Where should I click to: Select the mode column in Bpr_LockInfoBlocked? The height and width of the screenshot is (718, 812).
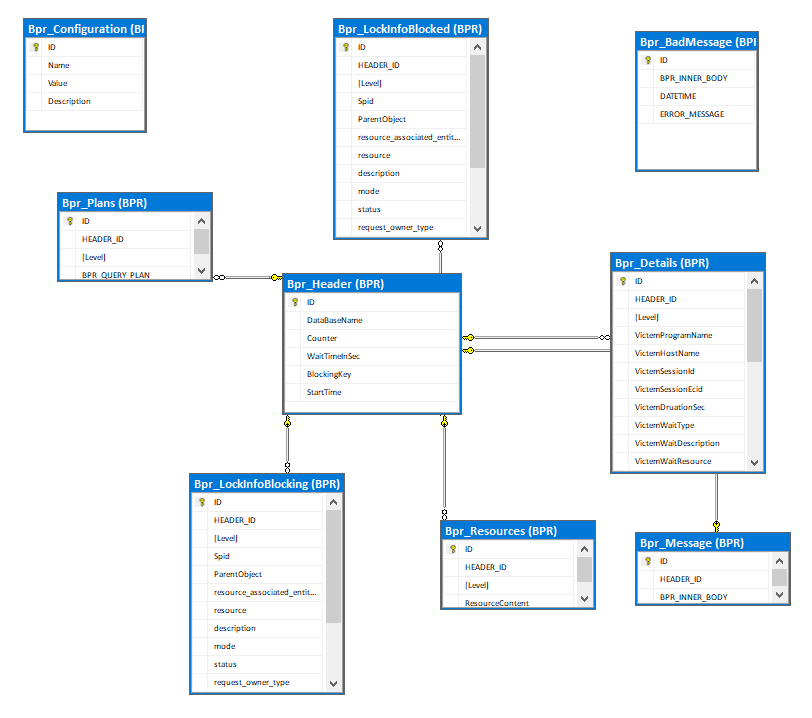coord(402,191)
